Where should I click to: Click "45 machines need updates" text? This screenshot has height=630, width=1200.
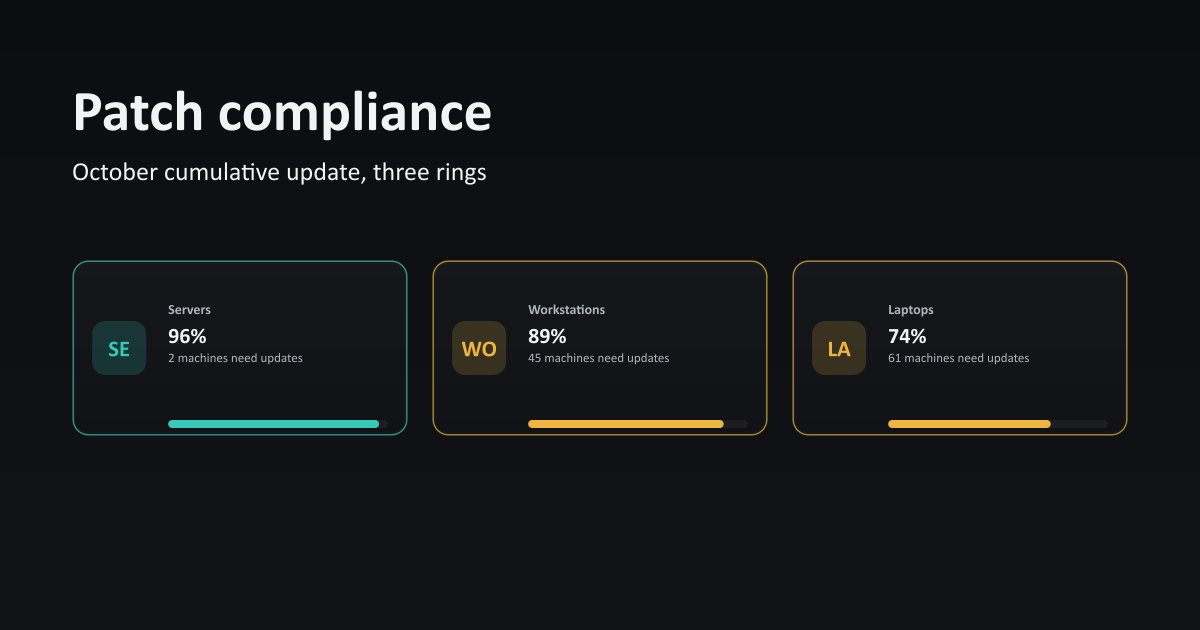[x=599, y=358]
